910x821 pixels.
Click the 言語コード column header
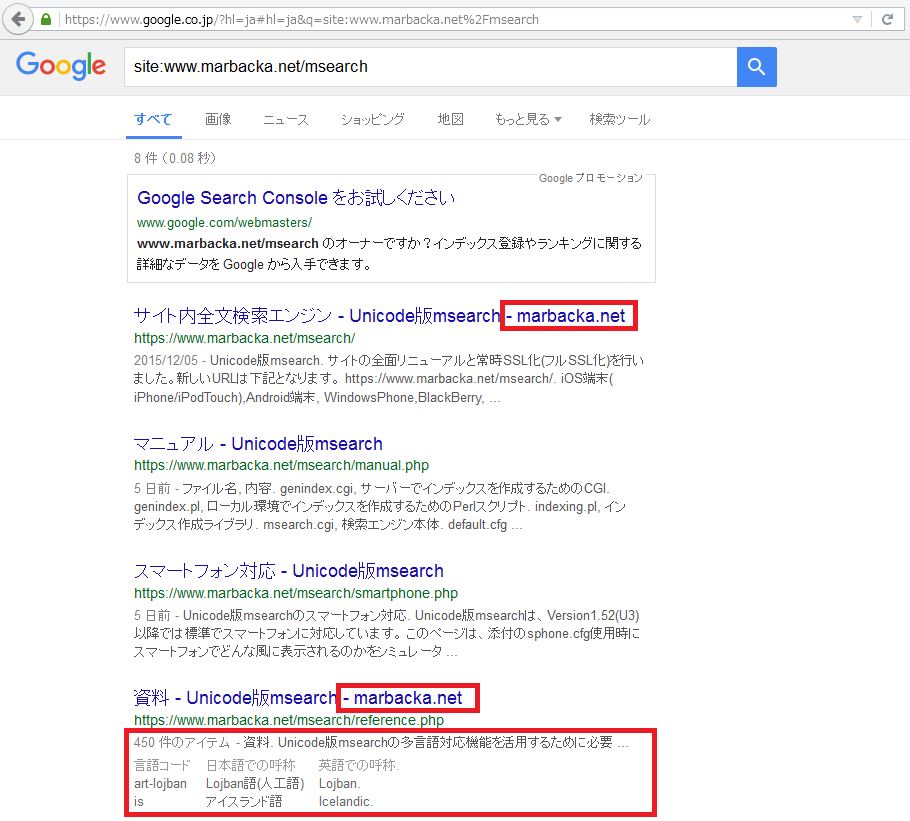tap(162, 765)
